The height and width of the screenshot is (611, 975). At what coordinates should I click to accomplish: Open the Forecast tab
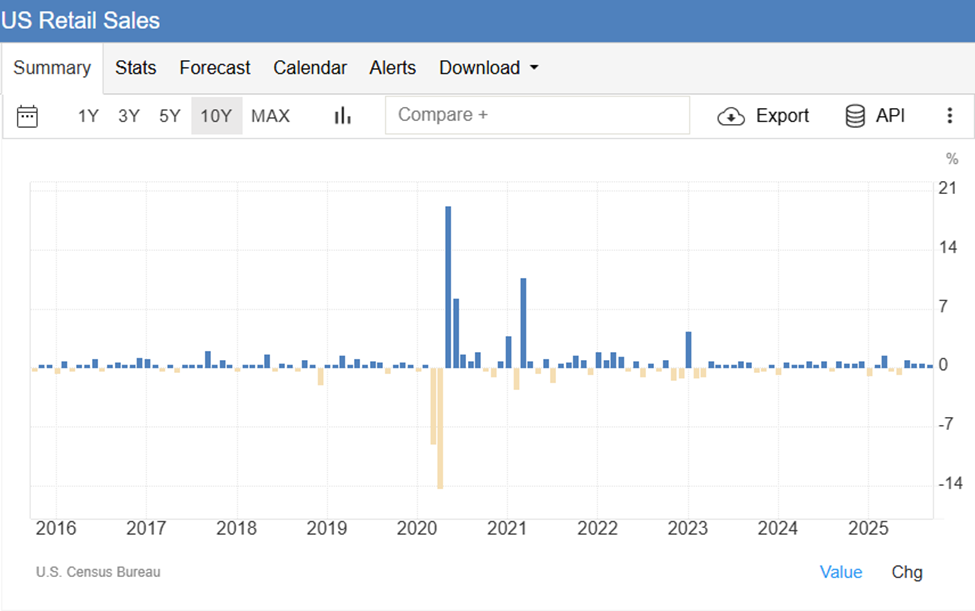click(215, 68)
